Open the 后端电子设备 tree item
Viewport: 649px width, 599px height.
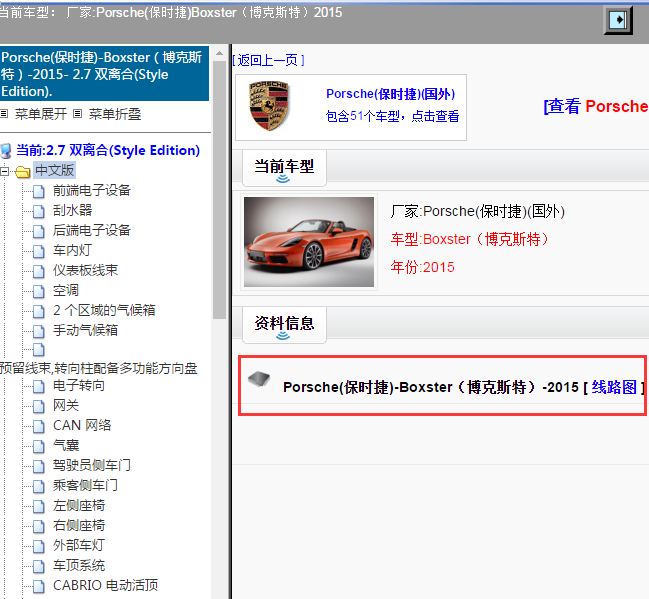click(x=91, y=230)
